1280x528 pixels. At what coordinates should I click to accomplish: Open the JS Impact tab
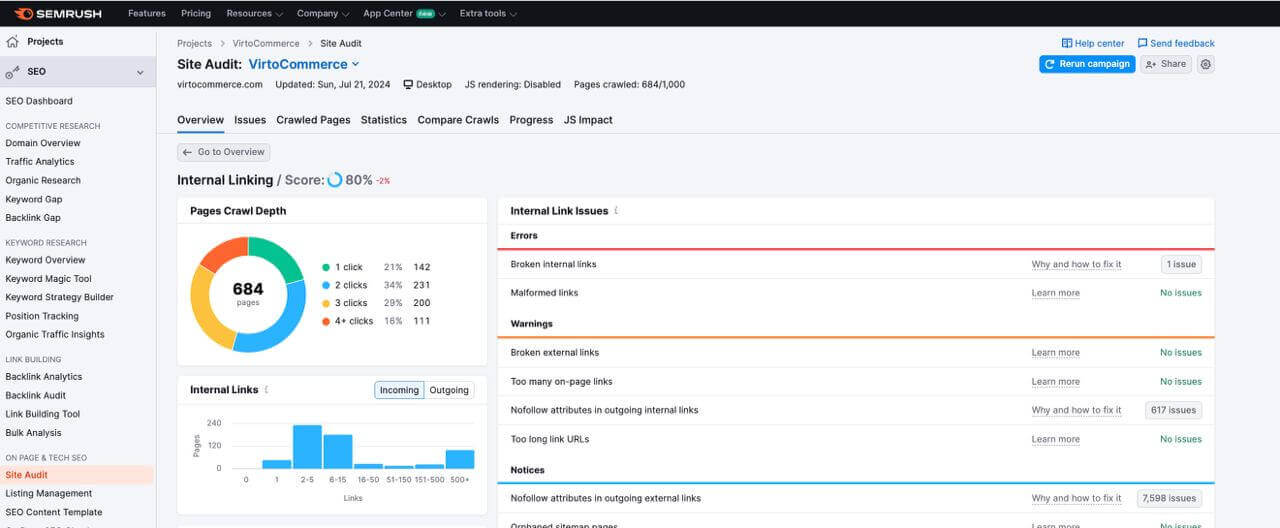click(x=588, y=120)
